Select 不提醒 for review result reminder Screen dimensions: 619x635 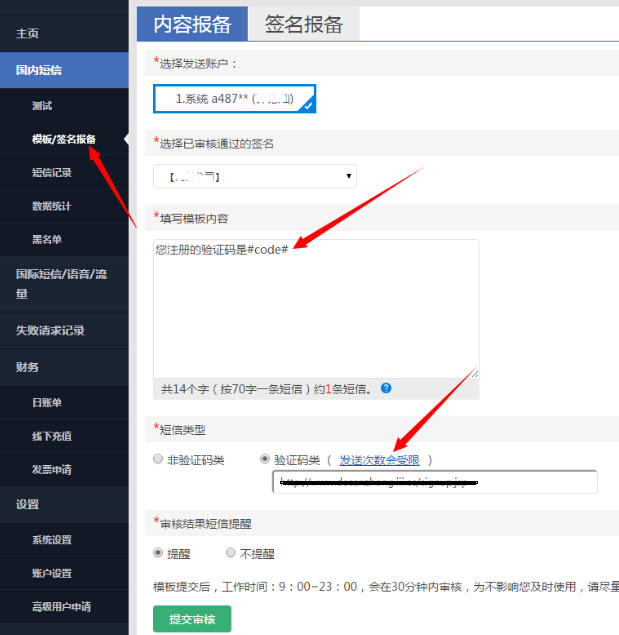tap(231, 553)
